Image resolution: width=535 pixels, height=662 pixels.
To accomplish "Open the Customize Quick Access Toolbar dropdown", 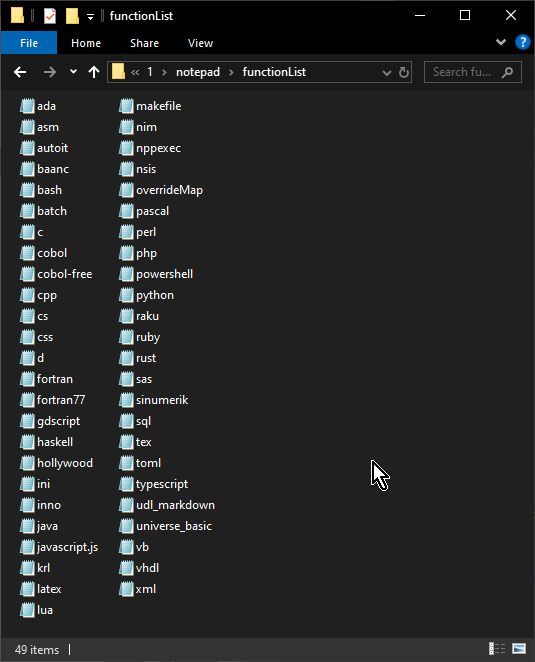I will 90,16.
